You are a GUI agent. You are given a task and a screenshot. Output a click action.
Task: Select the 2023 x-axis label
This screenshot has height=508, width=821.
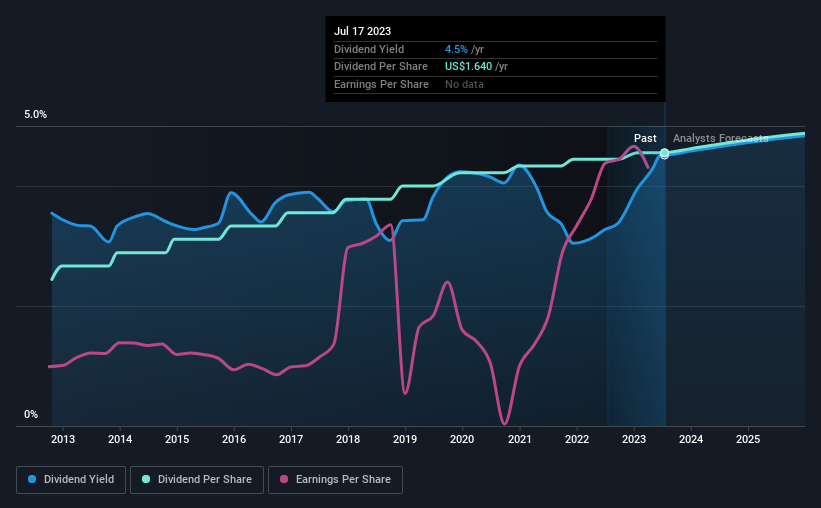pos(634,439)
